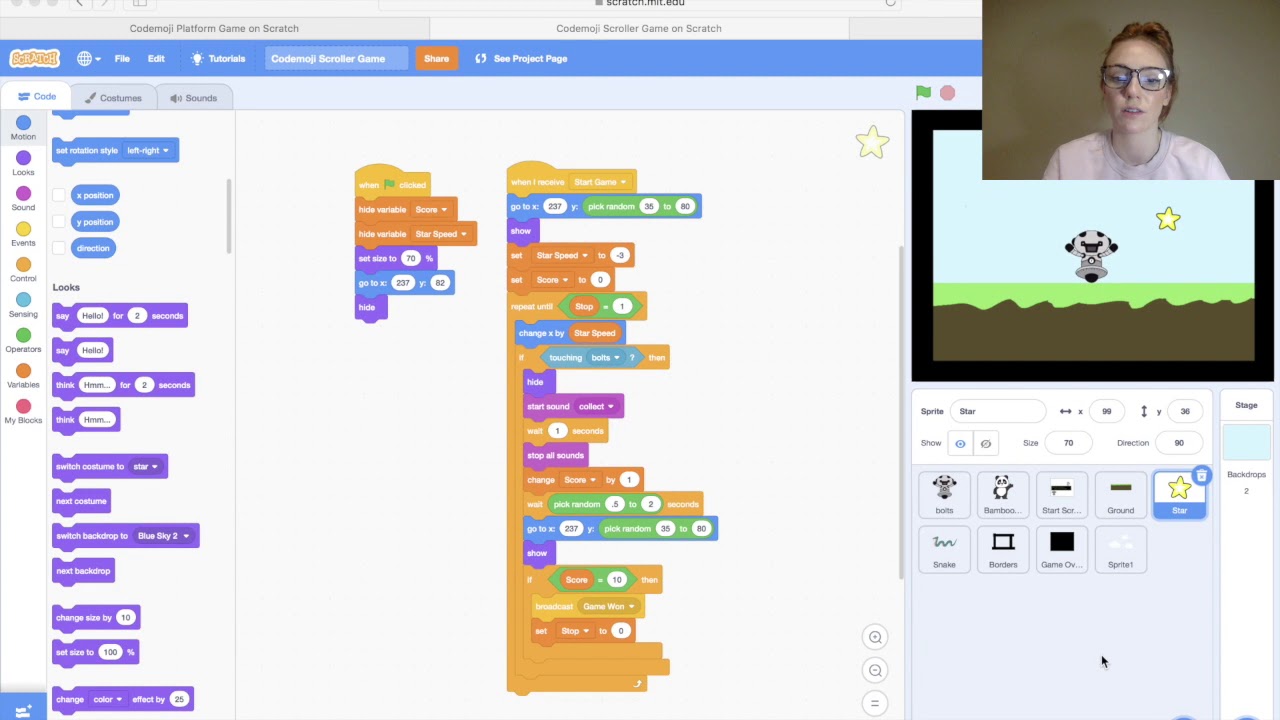
Task: Switch to the Sounds tab
Action: click(193, 98)
